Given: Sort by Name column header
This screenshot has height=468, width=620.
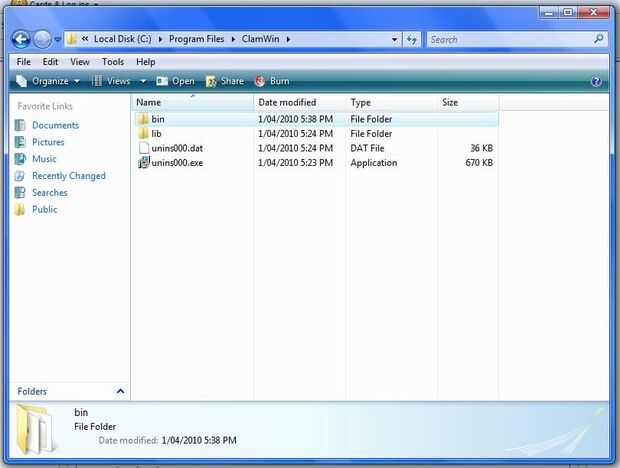Looking at the screenshot, I should 192,102.
